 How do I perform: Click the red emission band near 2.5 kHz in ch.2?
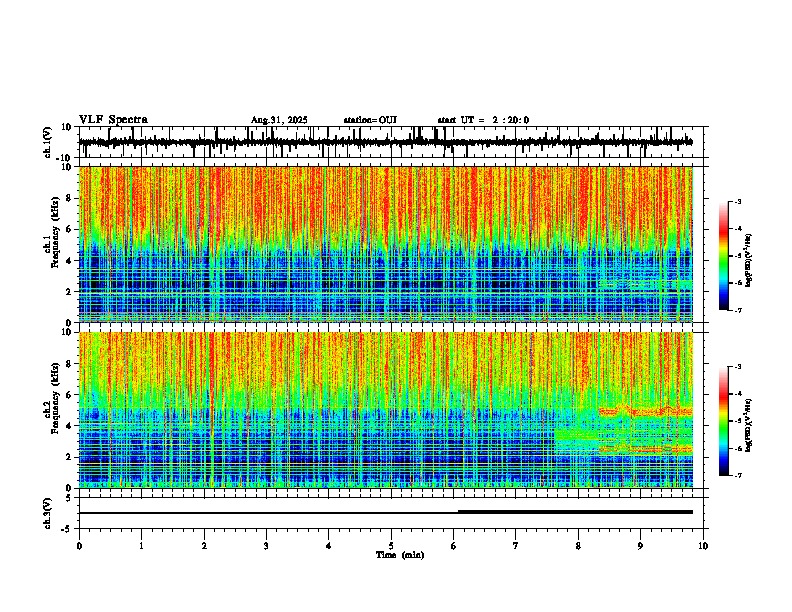pos(646,449)
